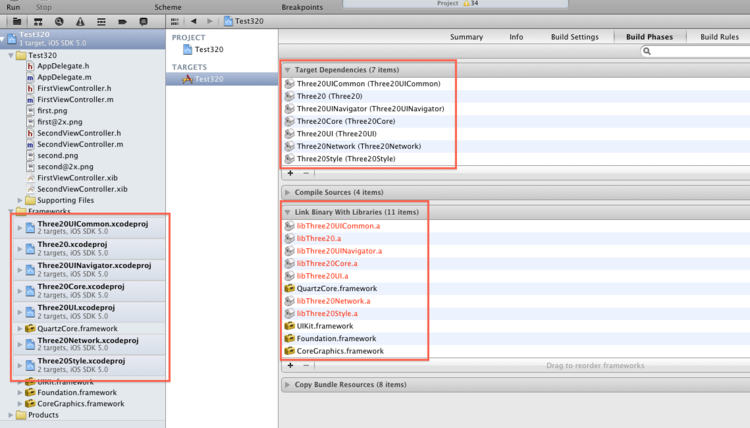750x428 pixels.
Task: Expand the Products folder
Action: click(x=11, y=415)
